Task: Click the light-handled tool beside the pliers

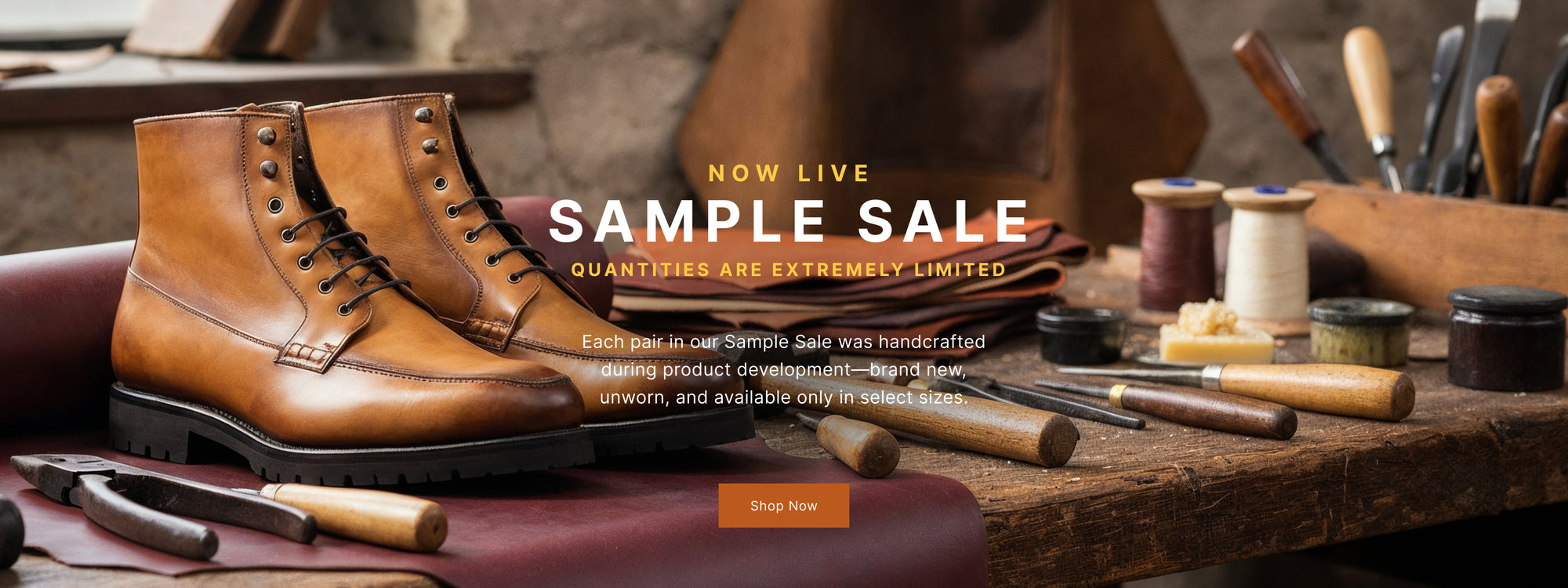Action: pyautogui.click(x=353, y=516)
